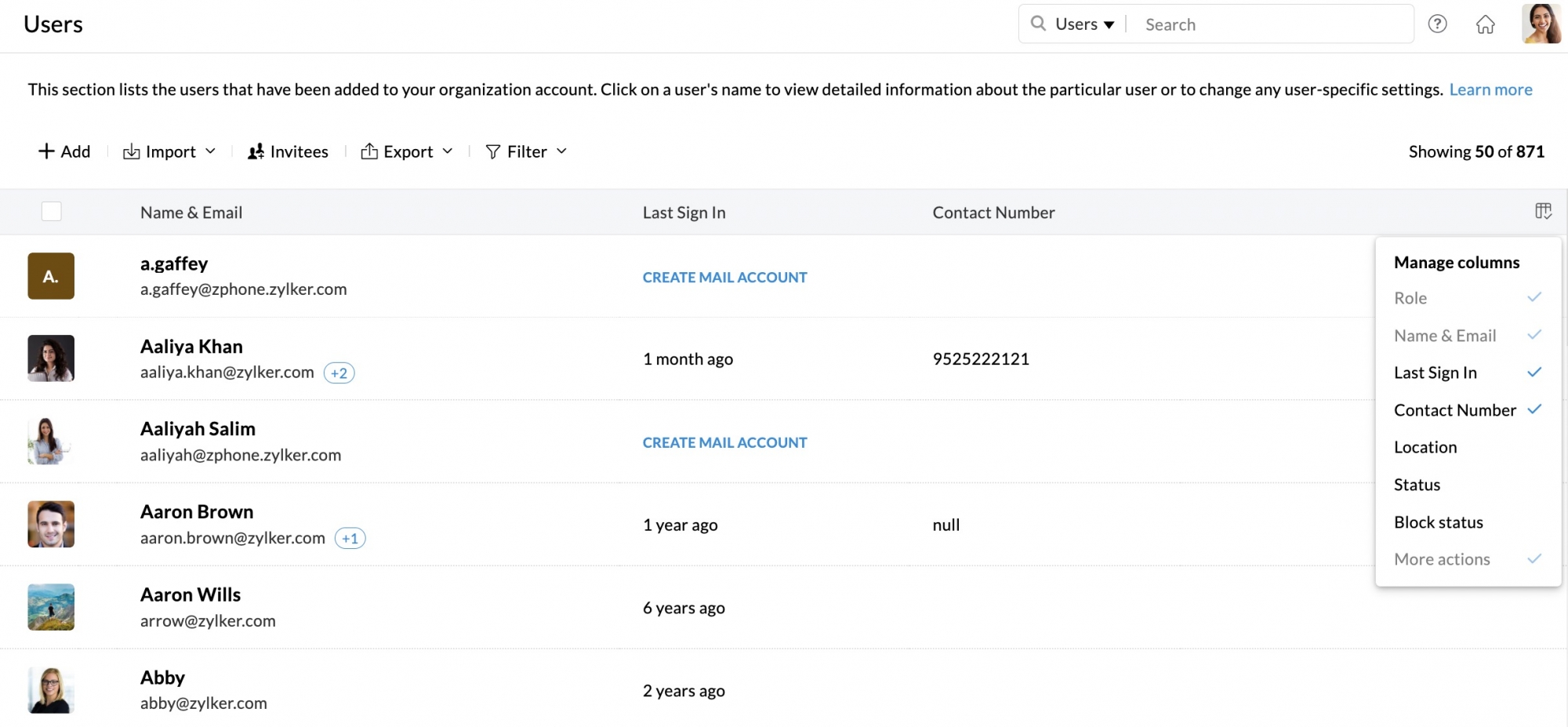Toggle the Contact Number column

(1468, 410)
